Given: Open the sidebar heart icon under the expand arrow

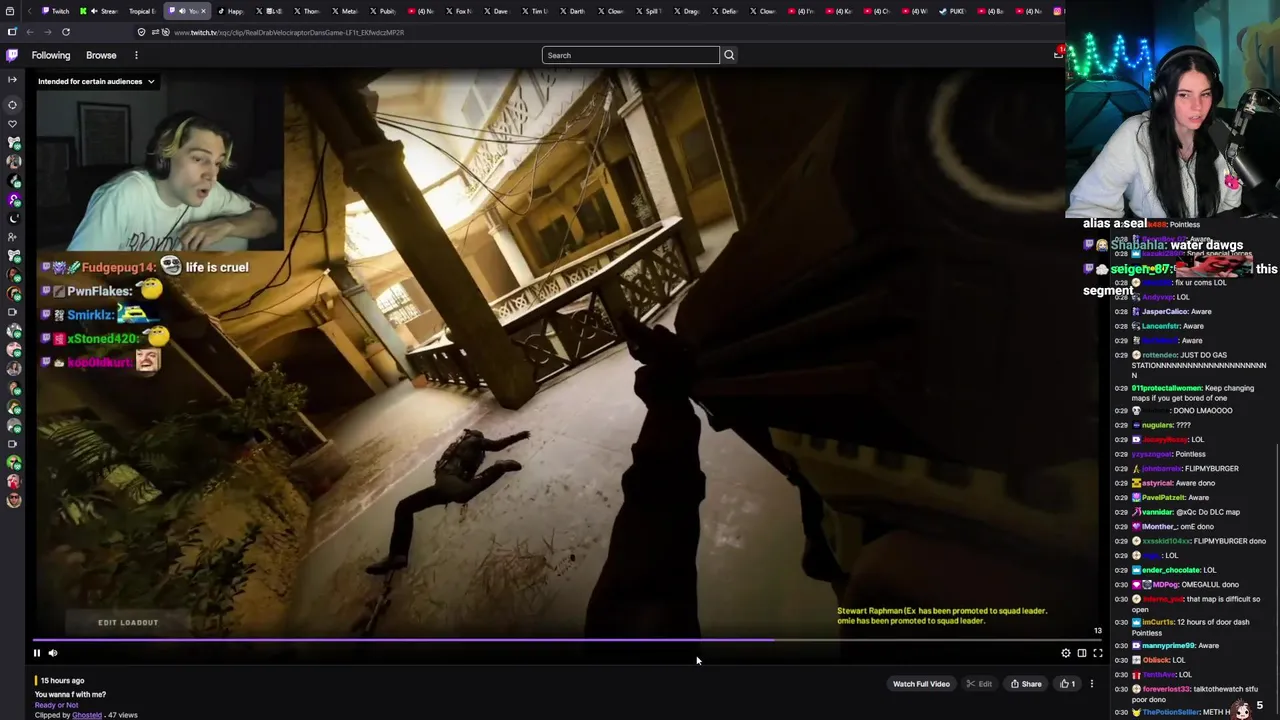Looking at the screenshot, I should coord(13,124).
